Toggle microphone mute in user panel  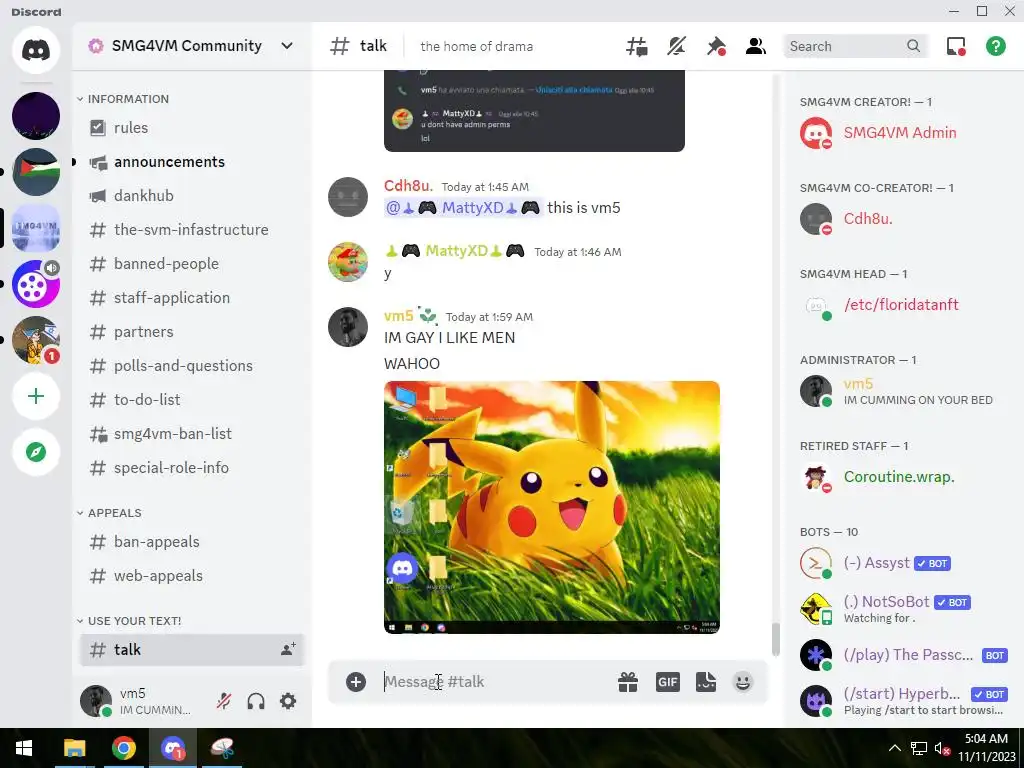[223, 701]
